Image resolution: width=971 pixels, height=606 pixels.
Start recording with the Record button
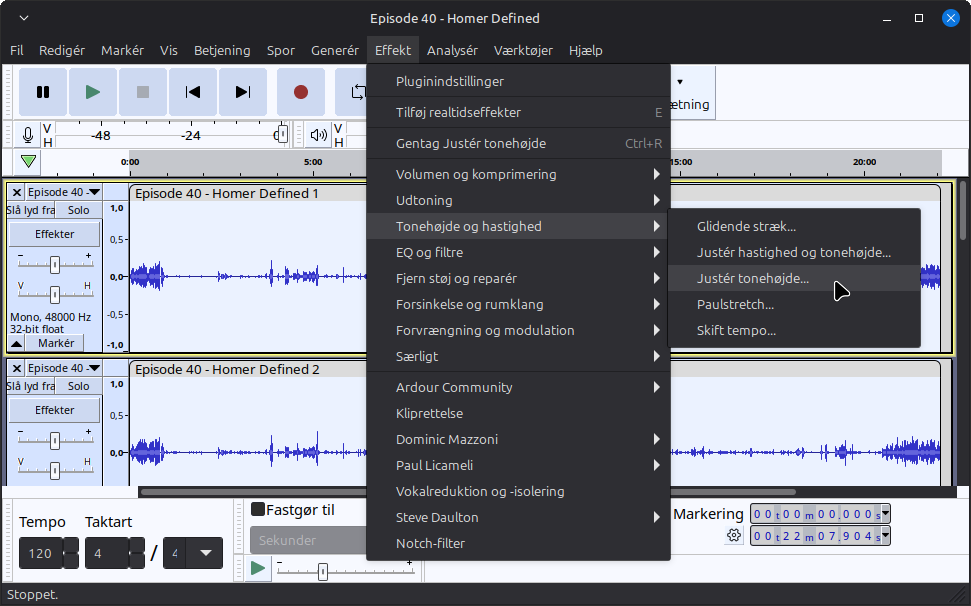click(301, 92)
